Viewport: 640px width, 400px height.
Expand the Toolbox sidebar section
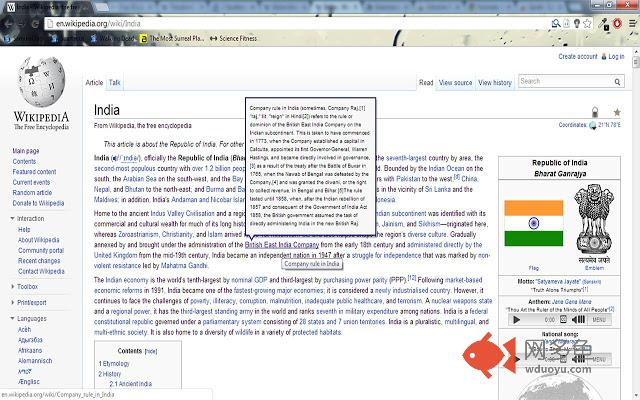point(14,286)
